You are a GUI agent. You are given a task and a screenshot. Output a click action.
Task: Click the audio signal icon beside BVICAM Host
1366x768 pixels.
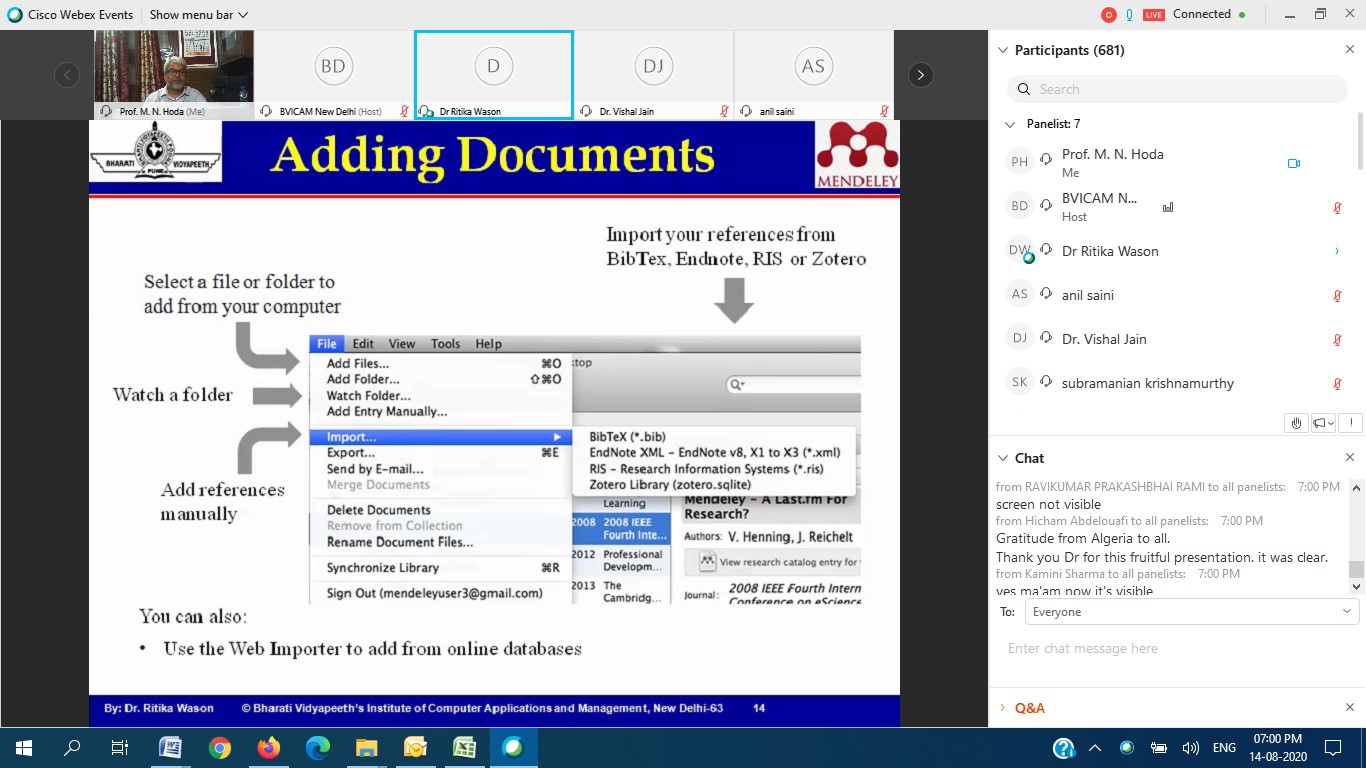[1168, 207]
